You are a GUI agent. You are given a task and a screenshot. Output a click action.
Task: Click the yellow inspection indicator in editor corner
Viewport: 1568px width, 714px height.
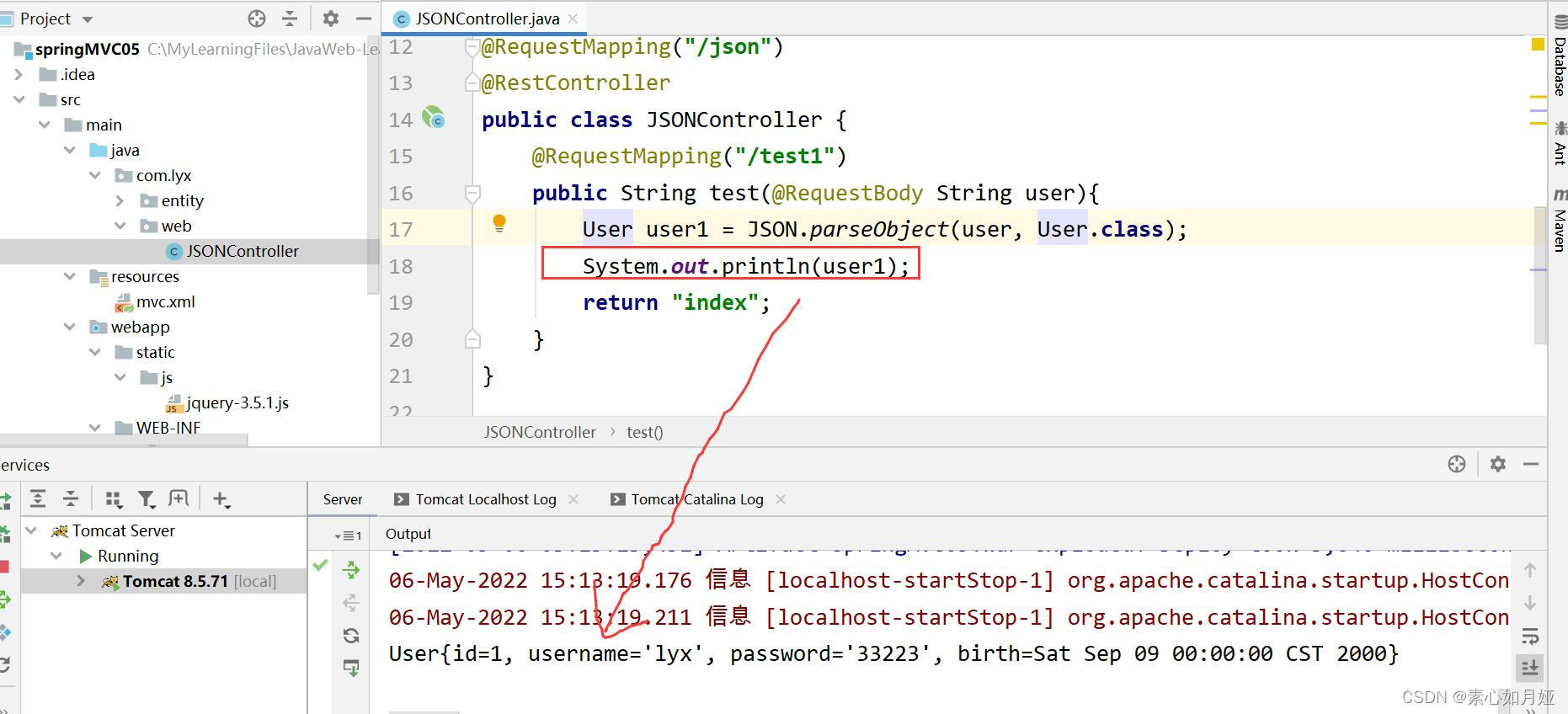point(1537,45)
